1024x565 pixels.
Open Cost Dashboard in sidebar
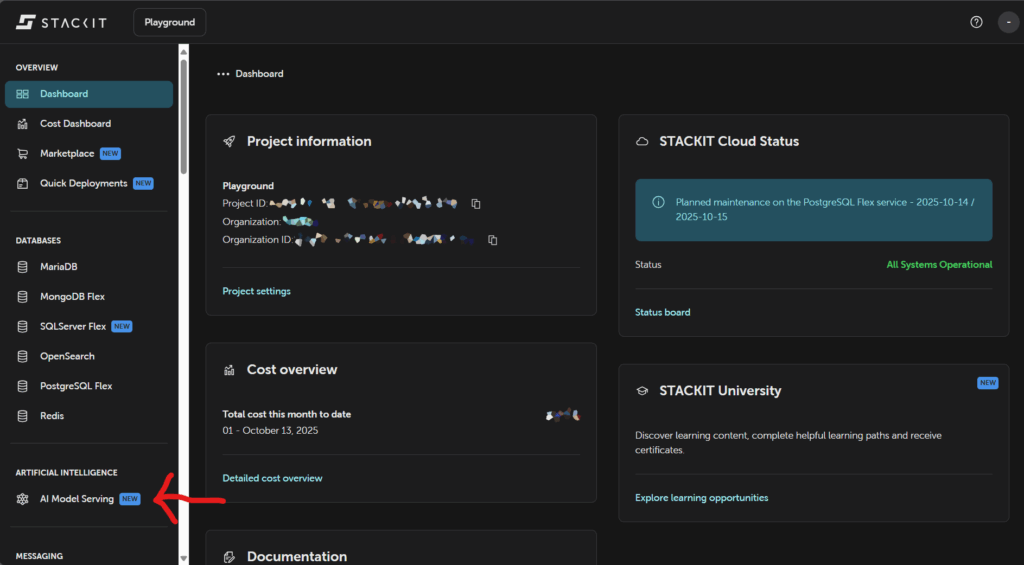pos(75,124)
